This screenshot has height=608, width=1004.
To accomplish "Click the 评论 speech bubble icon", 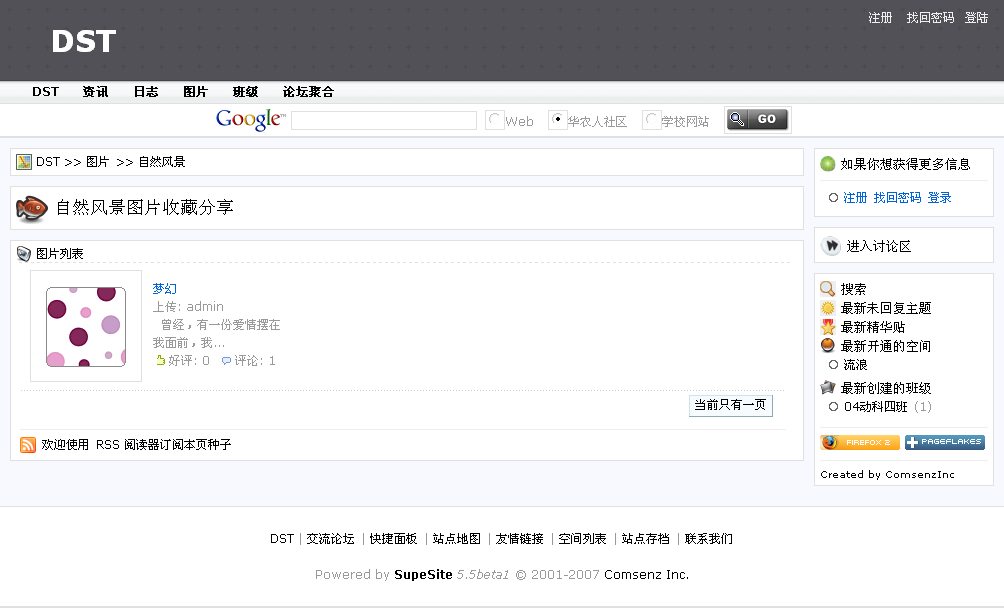I will pos(226,361).
